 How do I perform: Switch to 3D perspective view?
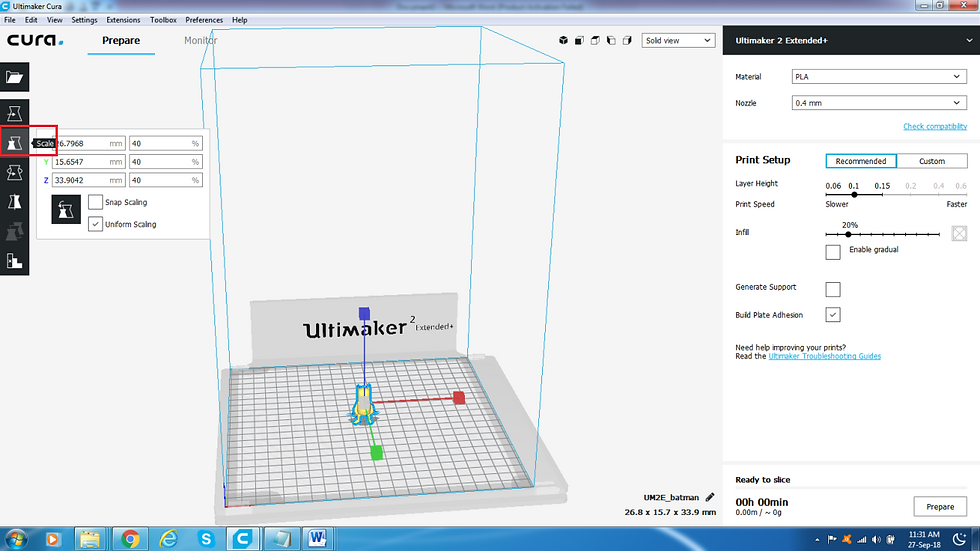pos(563,40)
